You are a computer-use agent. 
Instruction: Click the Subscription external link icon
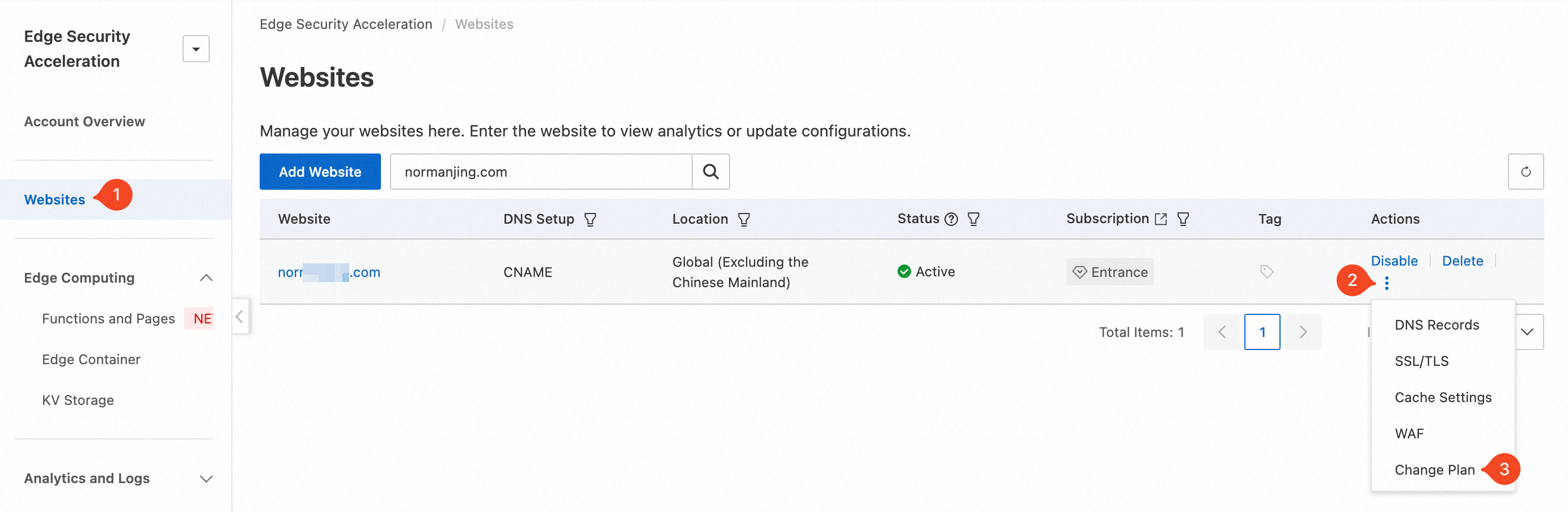[1161, 219]
